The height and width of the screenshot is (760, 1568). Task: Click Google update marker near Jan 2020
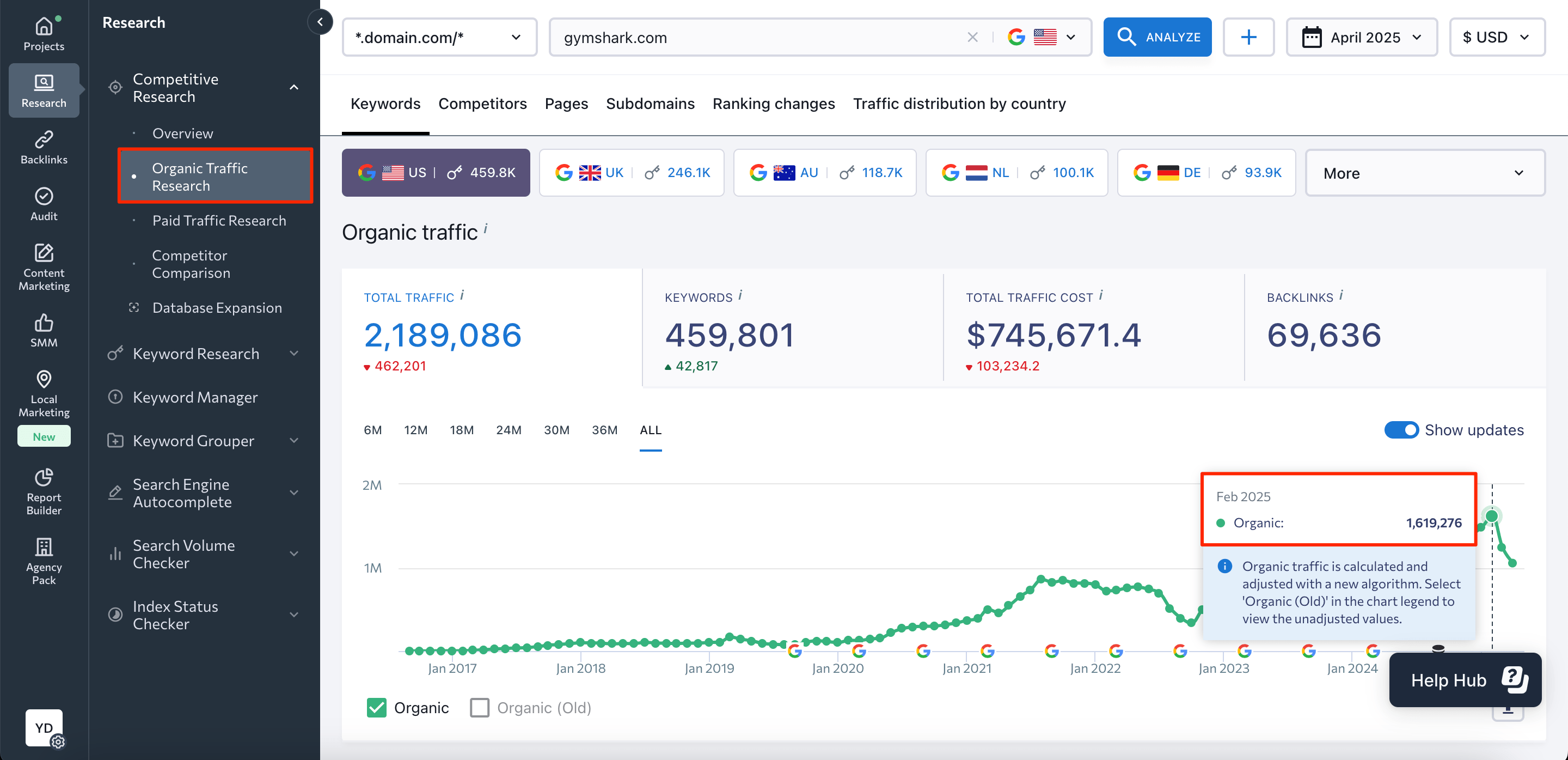click(x=859, y=651)
